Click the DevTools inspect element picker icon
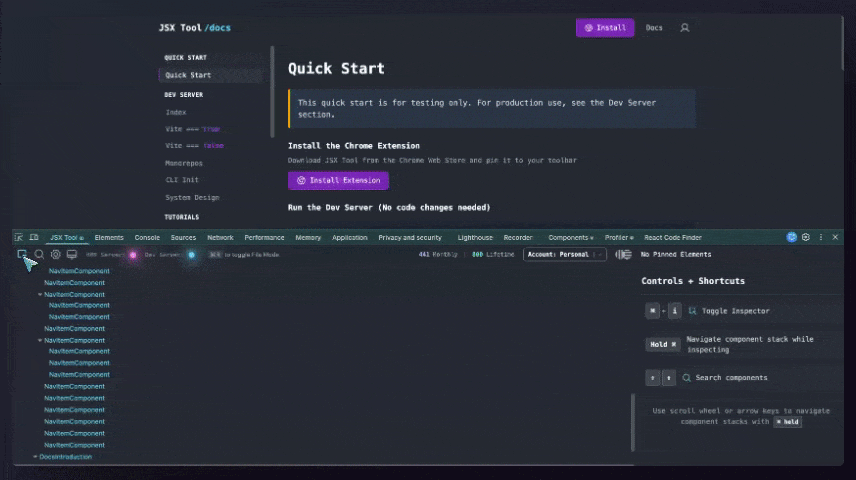Image resolution: width=856 pixels, height=480 pixels. pos(19,238)
